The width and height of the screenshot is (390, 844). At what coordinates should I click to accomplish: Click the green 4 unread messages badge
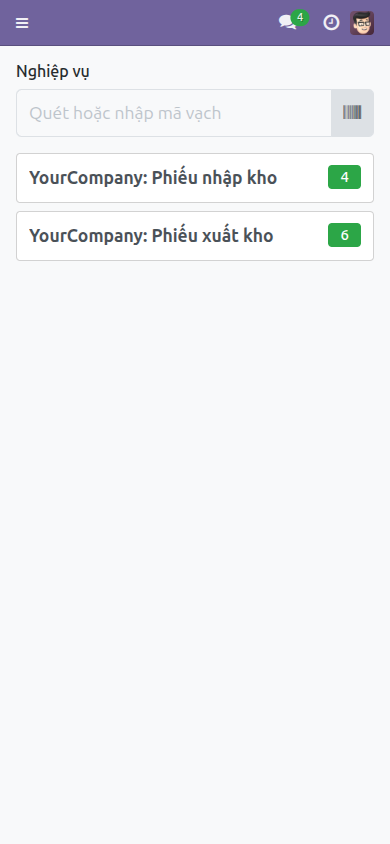coord(300,18)
